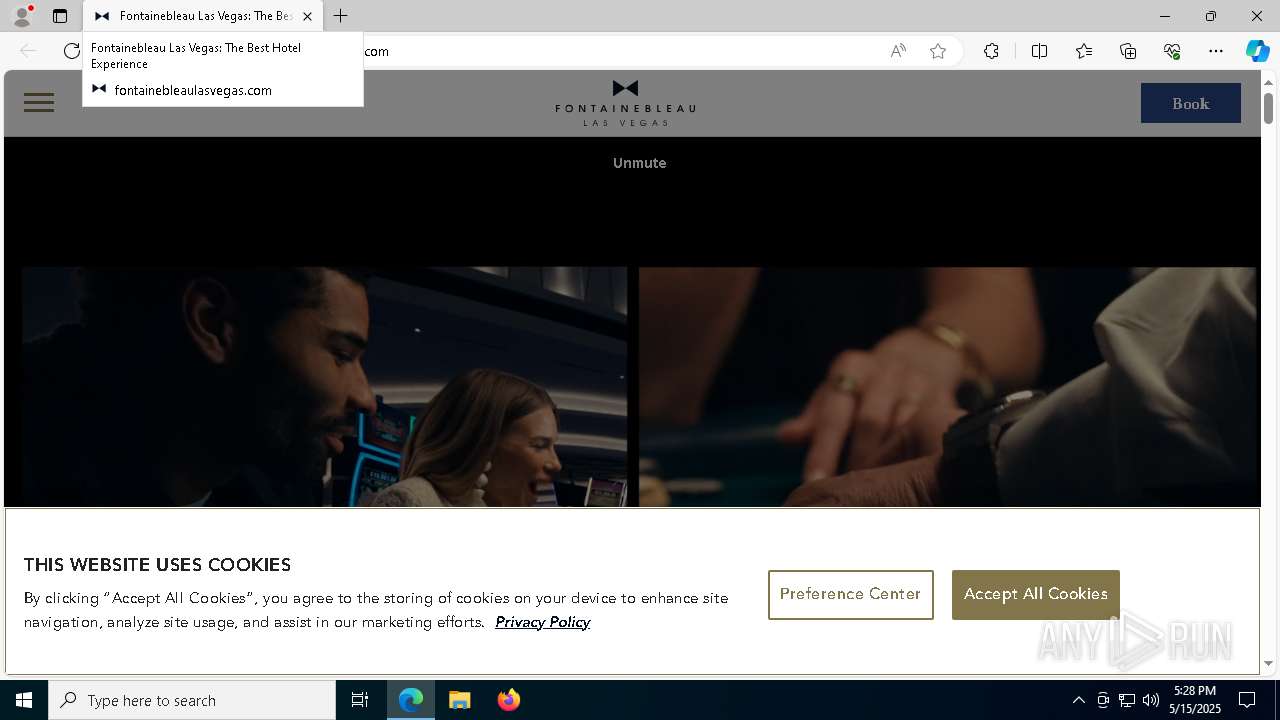This screenshot has width=1280, height=720.
Task: Click the address bar URL field
Action: click(620, 51)
